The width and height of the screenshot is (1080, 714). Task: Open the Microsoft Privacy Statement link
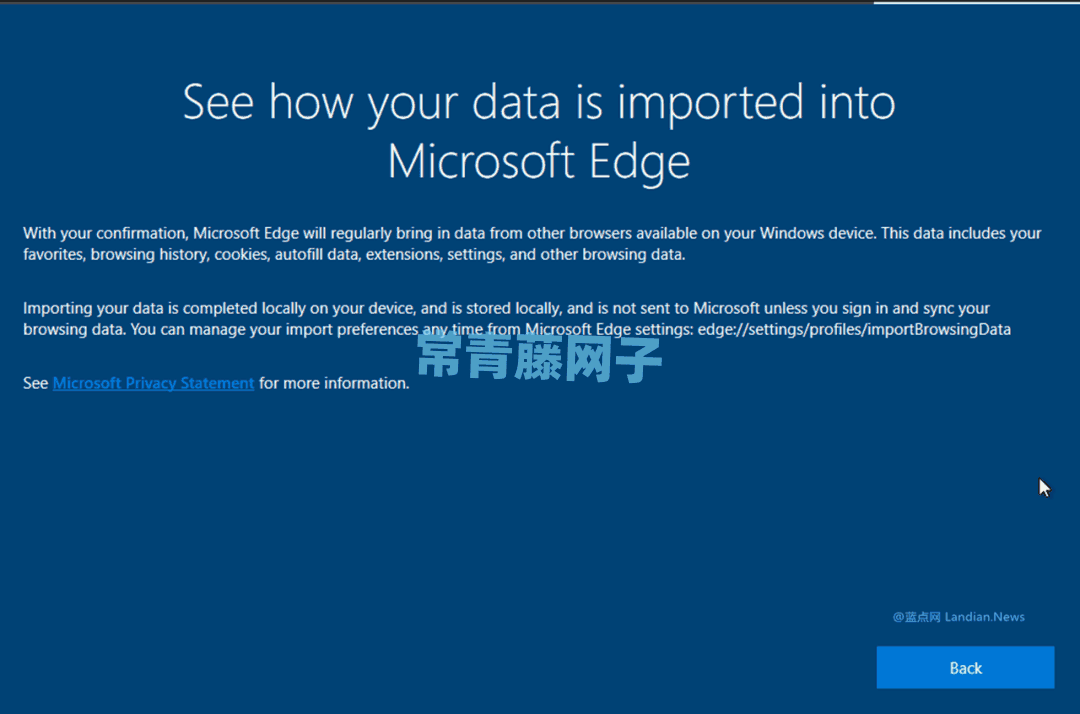point(153,384)
